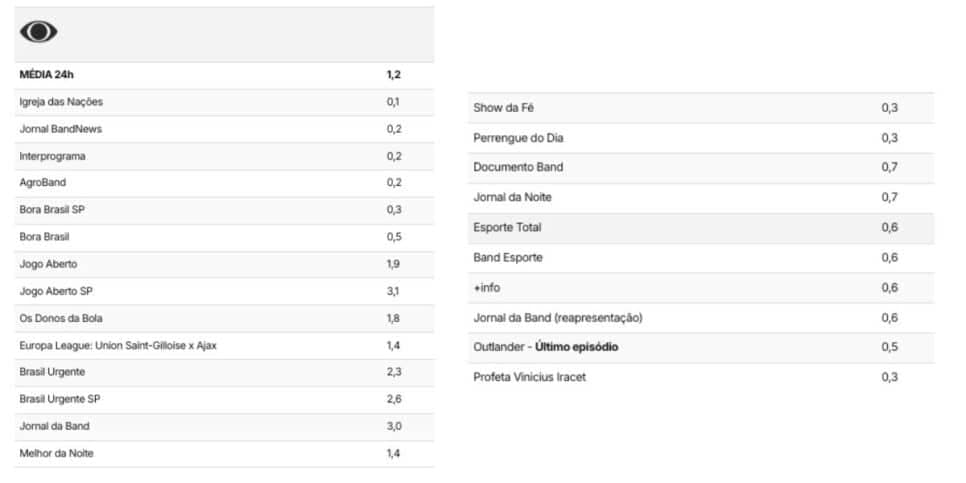Click Profeta Vinicius Iracet row
The width and height of the screenshot is (966, 483).
click(700, 377)
